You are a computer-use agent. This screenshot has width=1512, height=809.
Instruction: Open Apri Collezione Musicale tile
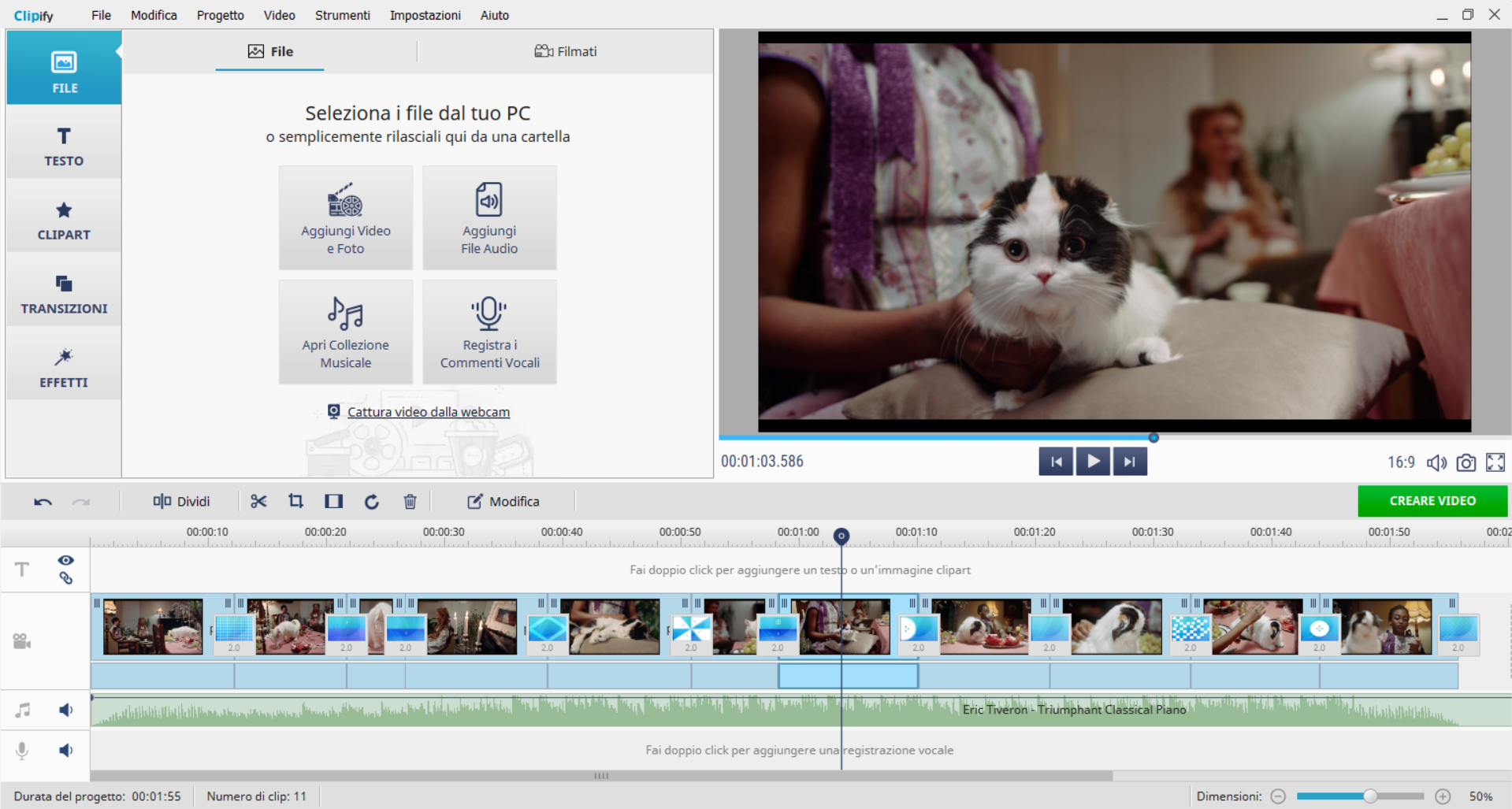coord(346,332)
